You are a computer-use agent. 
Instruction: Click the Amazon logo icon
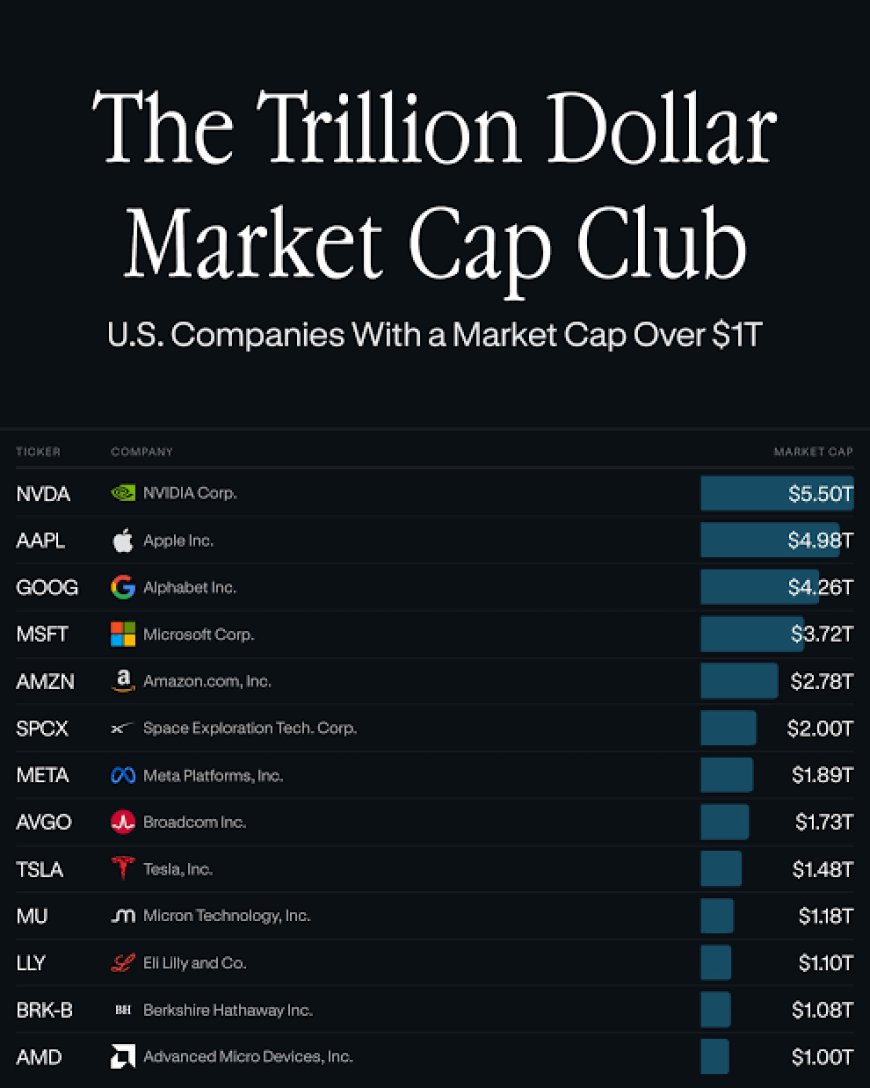coord(123,681)
